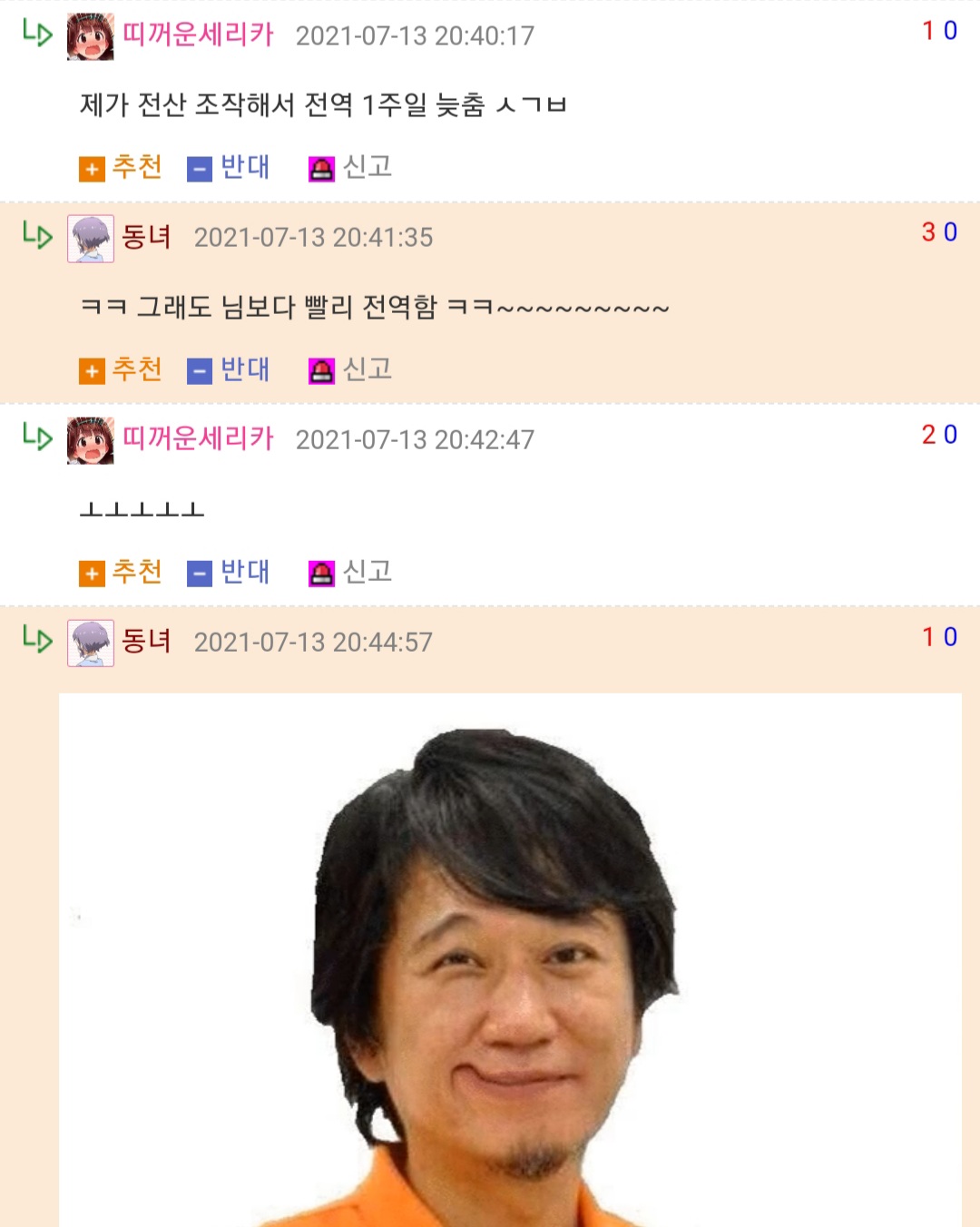Screen dimensions: 980x1227
Task: Click blue minus icon under 동녀's 20:41:35 comment
Action: [200, 371]
